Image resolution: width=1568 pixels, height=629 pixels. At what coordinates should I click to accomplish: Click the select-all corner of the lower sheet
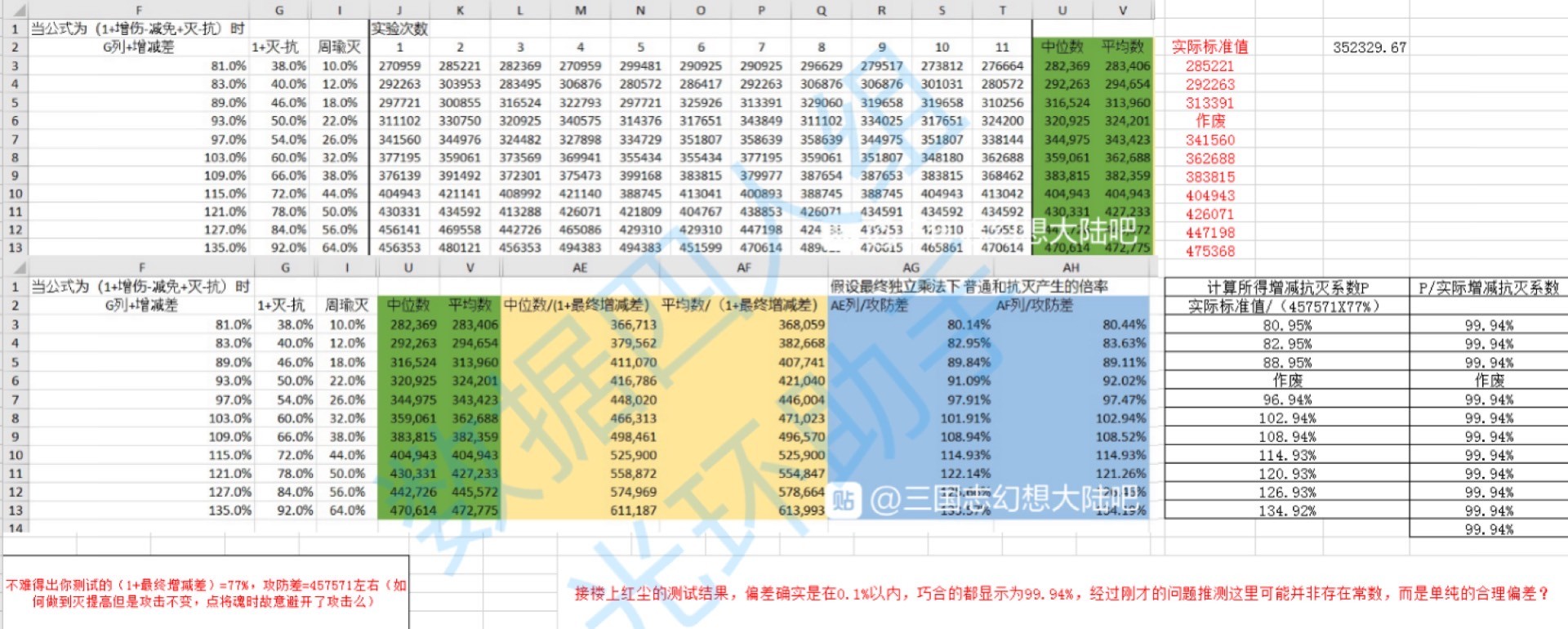tap(15, 268)
